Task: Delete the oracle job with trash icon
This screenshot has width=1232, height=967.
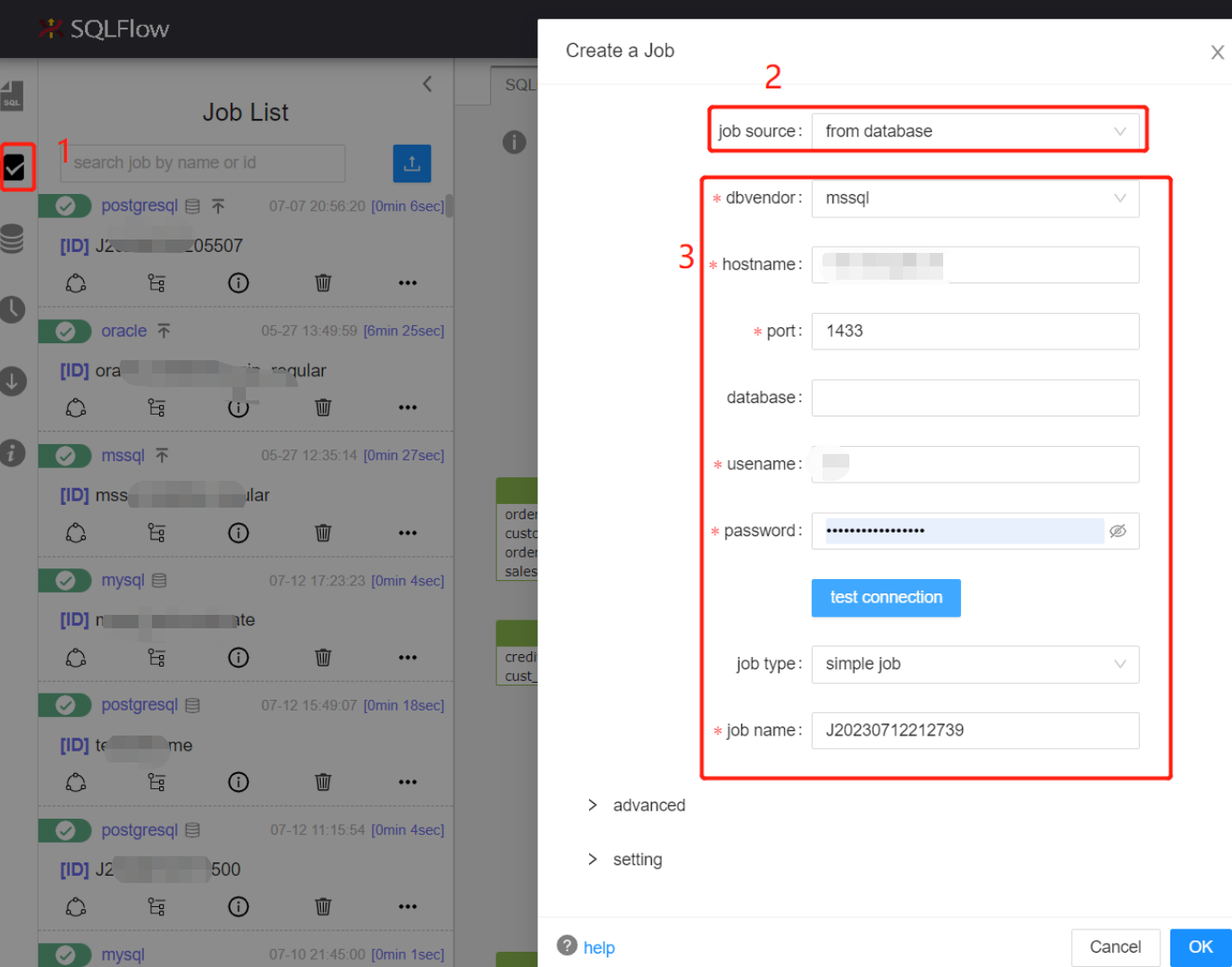Action: (x=323, y=408)
